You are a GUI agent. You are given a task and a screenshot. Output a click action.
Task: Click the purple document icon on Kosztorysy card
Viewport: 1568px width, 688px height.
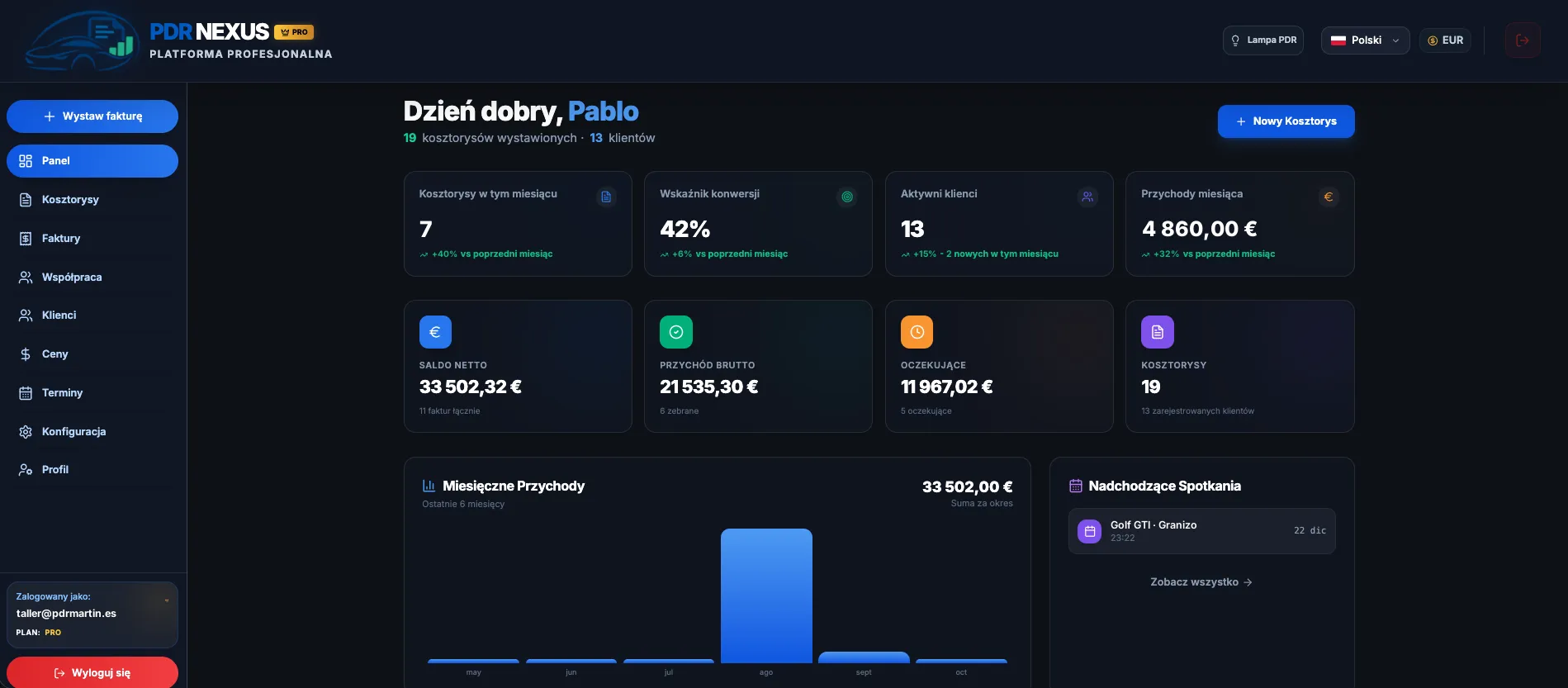coord(1158,332)
